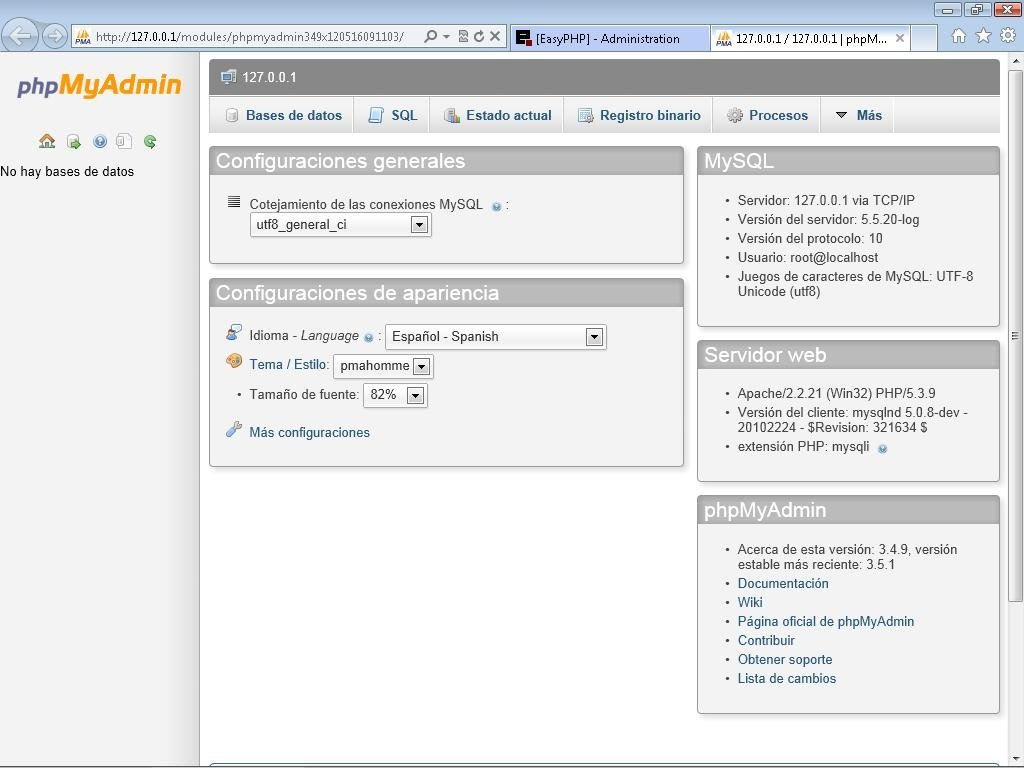Click the phpMyAdmin home icon in sidebar
This screenshot has height=768, width=1024.
[47, 141]
